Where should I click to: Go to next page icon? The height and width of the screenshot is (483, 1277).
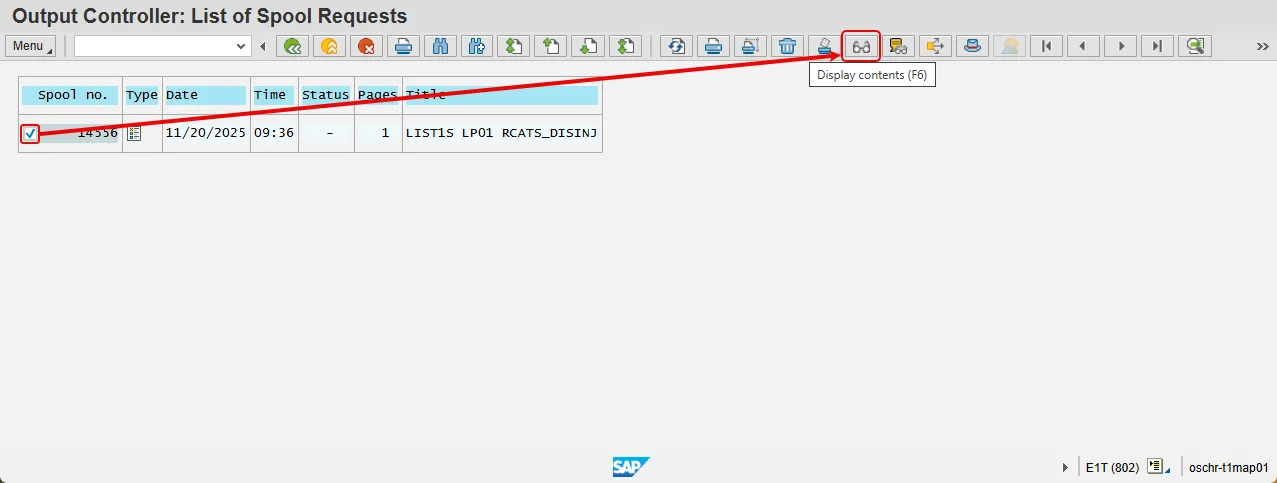click(587, 46)
